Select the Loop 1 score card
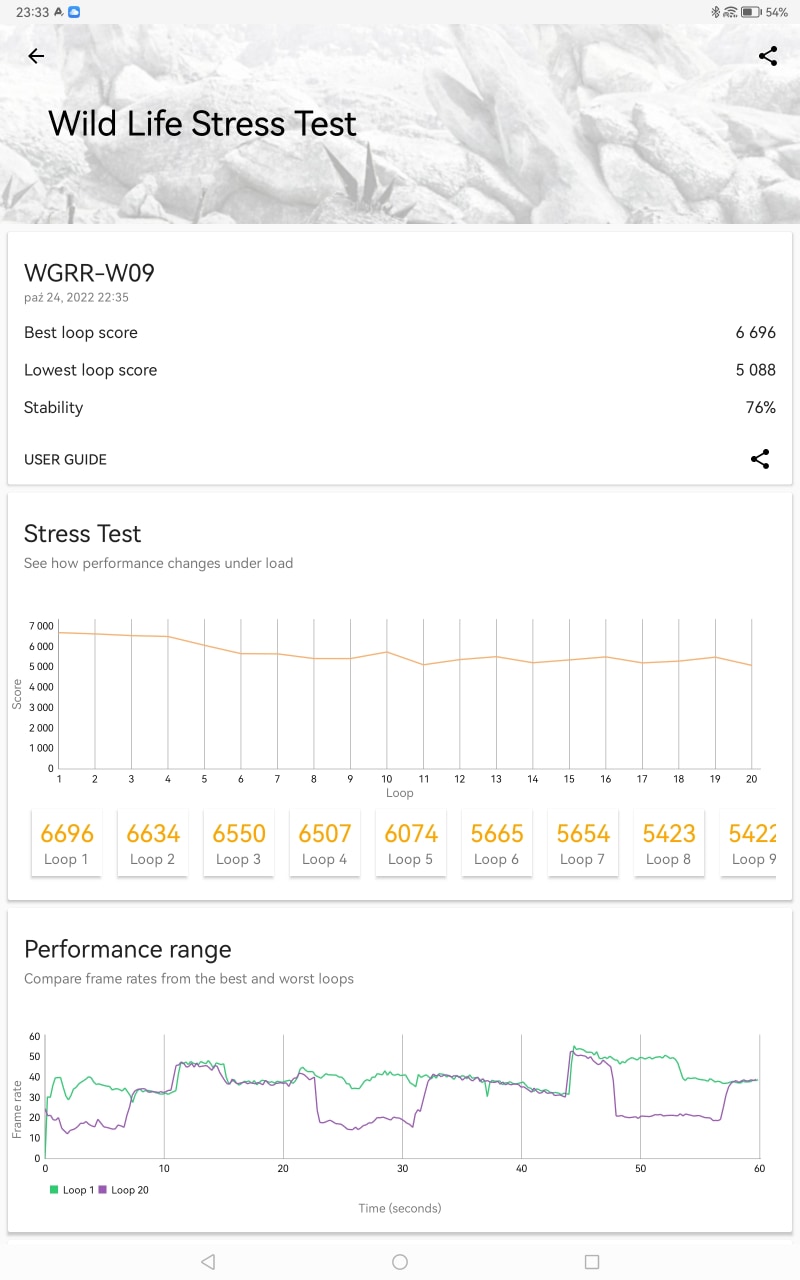The height and width of the screenshot is (1280, 800). [x=67, y=843]
